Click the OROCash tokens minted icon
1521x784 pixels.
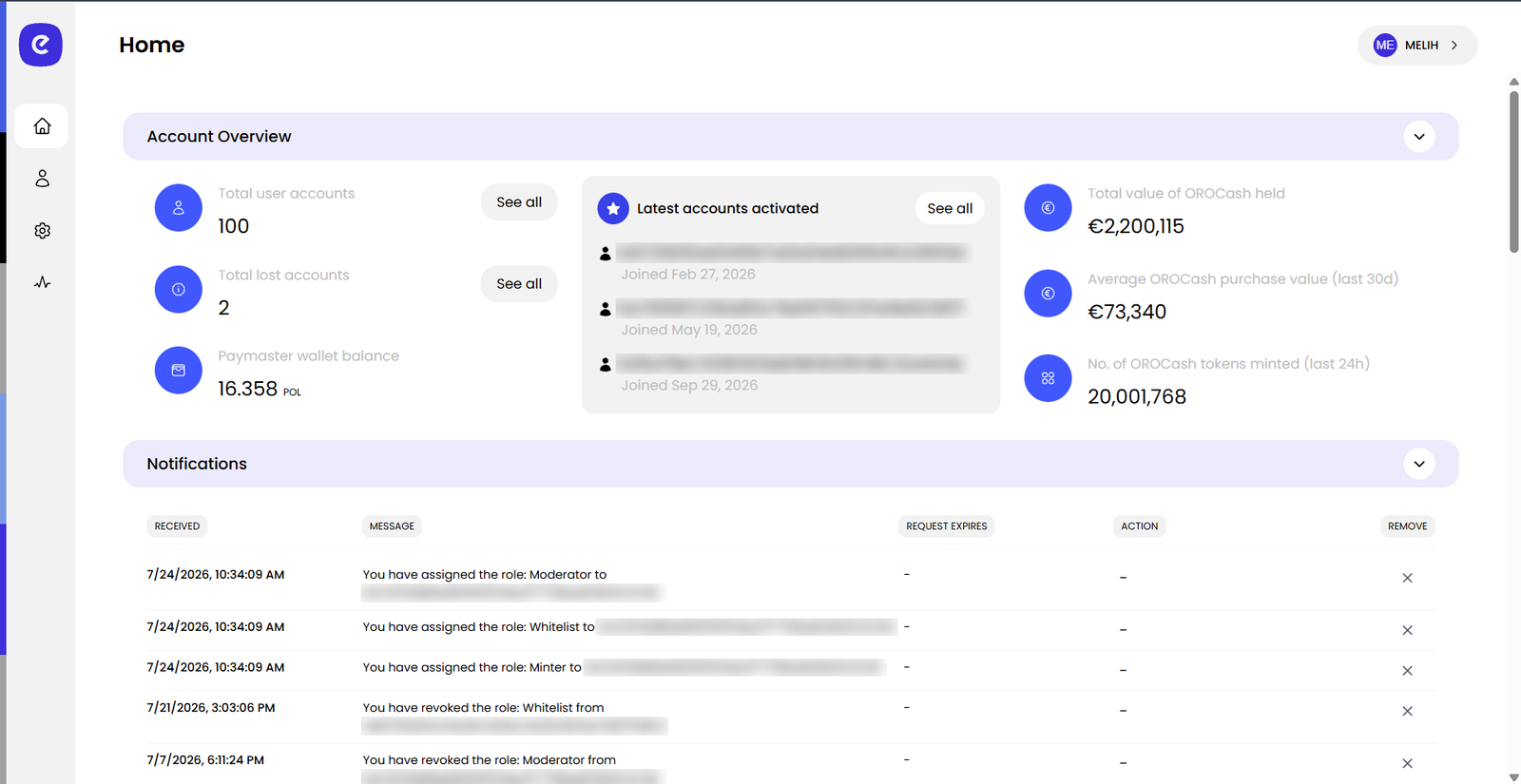click(1048, 378)
